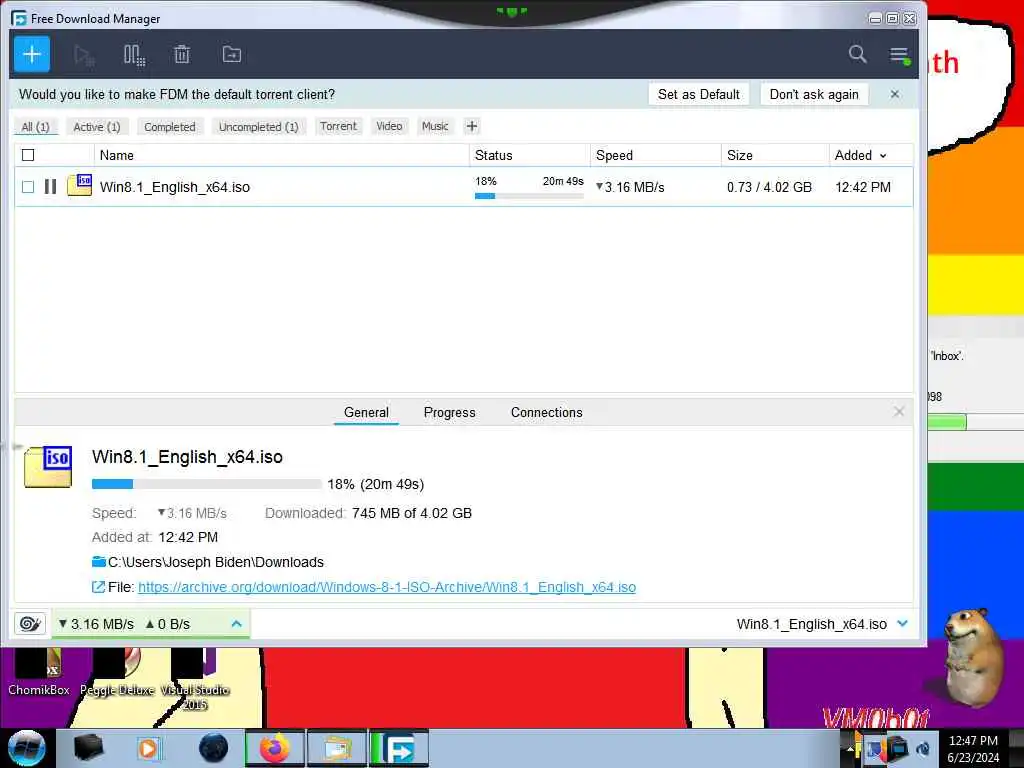Filter downloads by Music
Viewport: 1024px width, 768px height.
[x=435, y=126]
